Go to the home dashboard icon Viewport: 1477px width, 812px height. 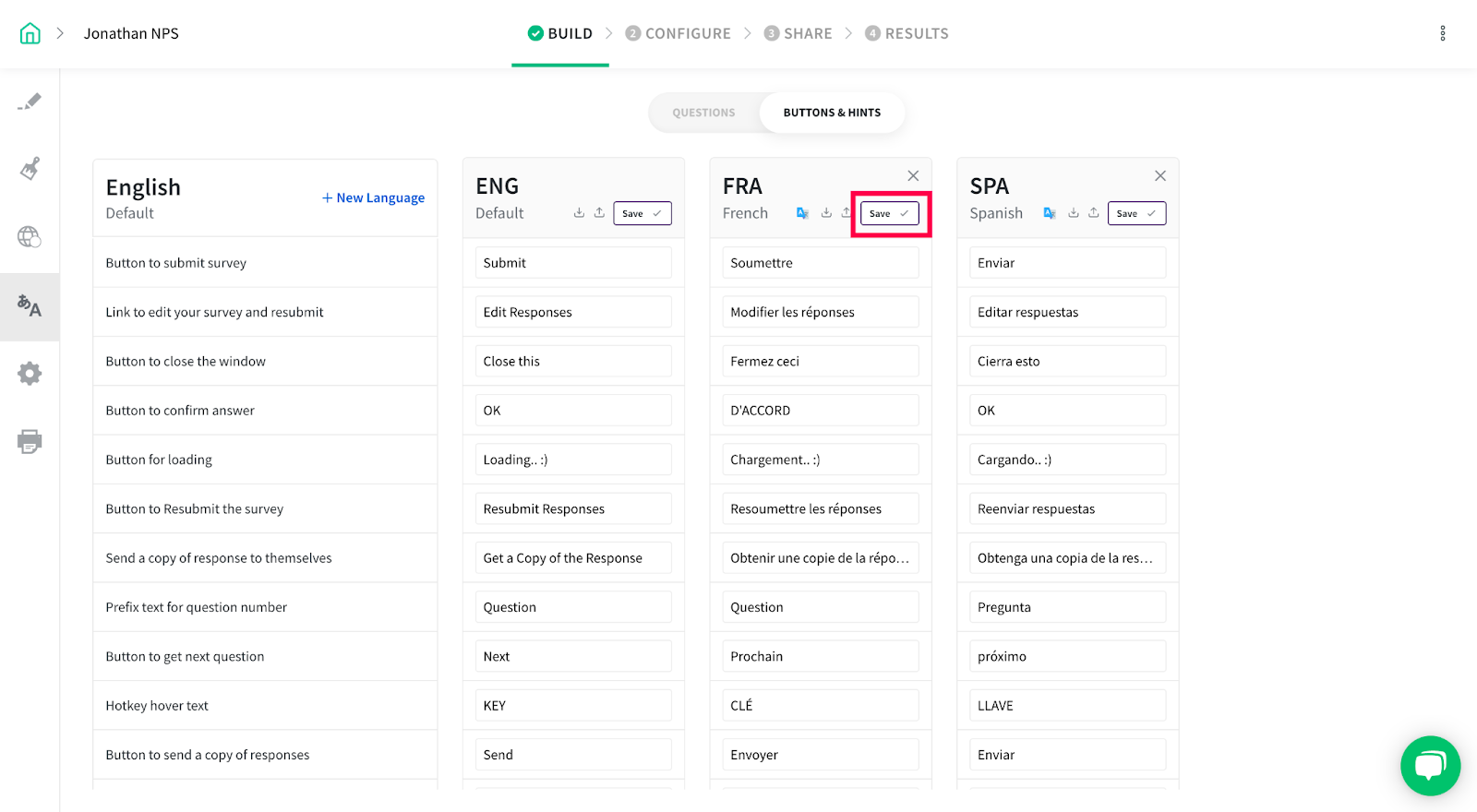tap(30, 34)
